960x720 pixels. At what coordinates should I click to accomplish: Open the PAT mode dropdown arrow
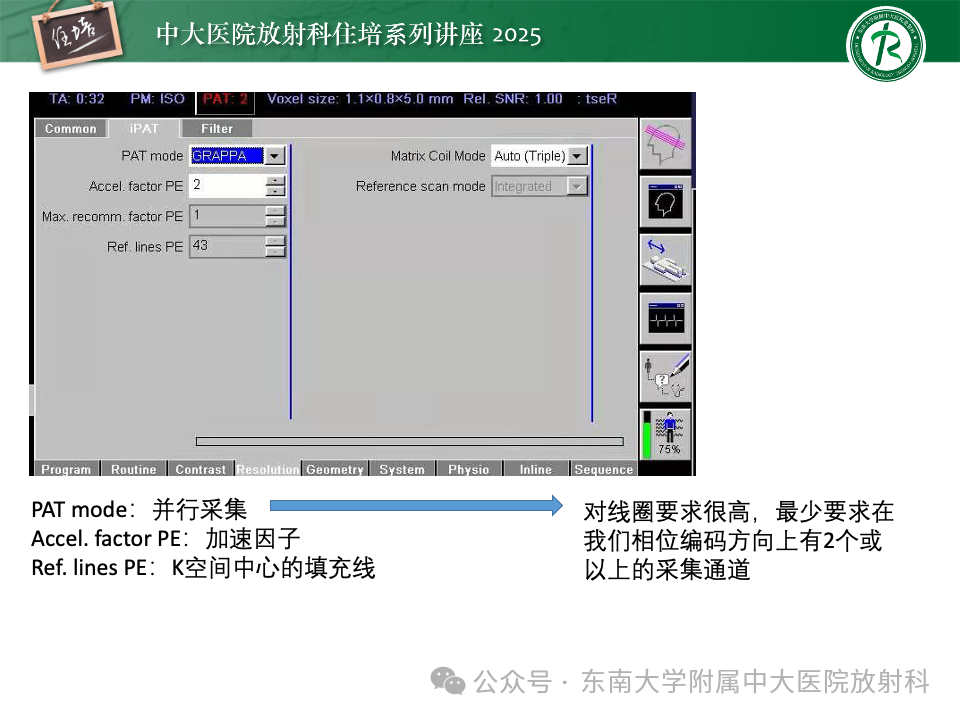[275, 156]
